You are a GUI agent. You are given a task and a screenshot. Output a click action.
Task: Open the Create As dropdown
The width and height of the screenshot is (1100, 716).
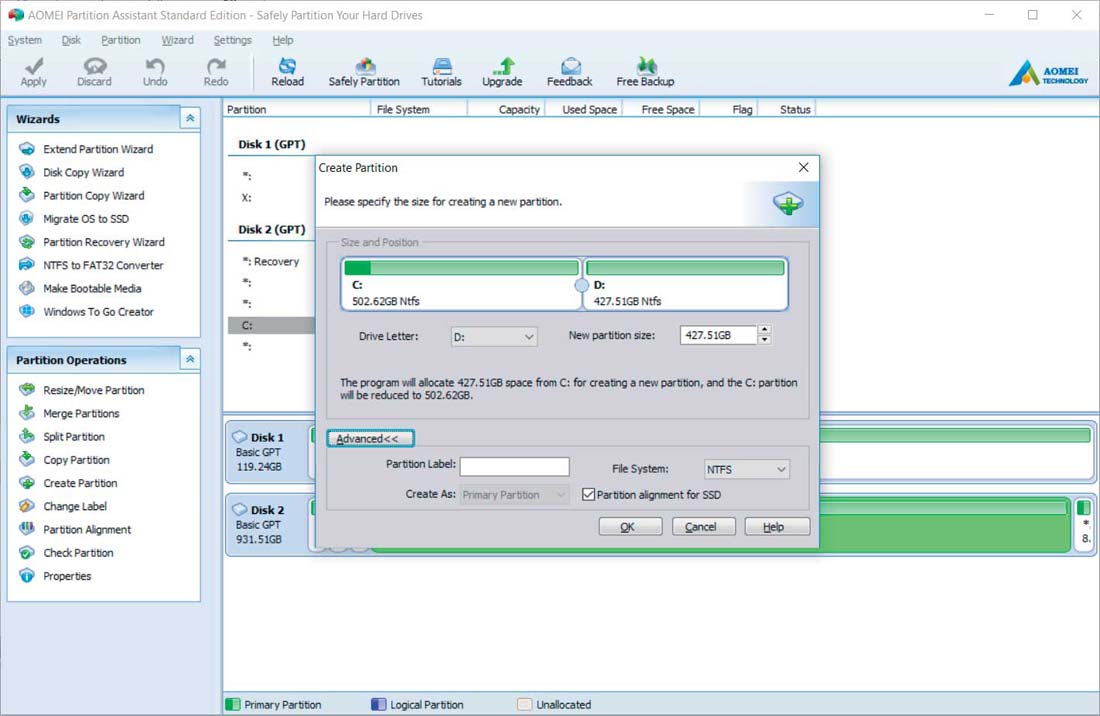(514, 494)
